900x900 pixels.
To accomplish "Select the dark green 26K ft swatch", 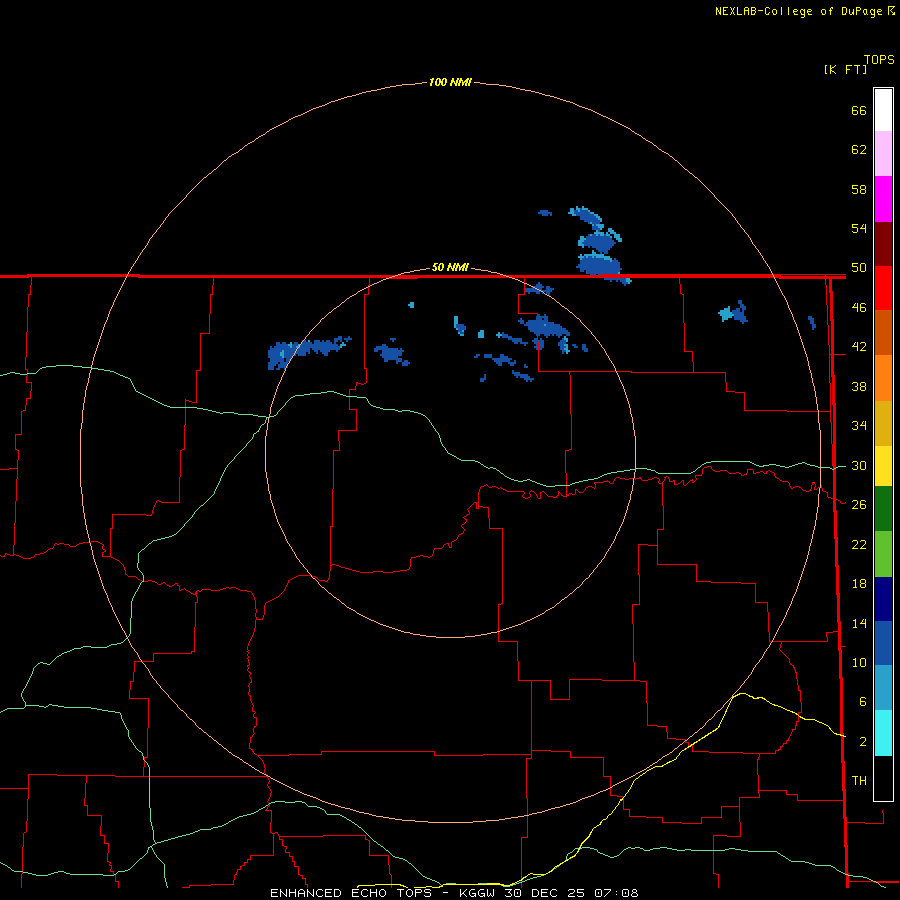I will pos(883,509).
